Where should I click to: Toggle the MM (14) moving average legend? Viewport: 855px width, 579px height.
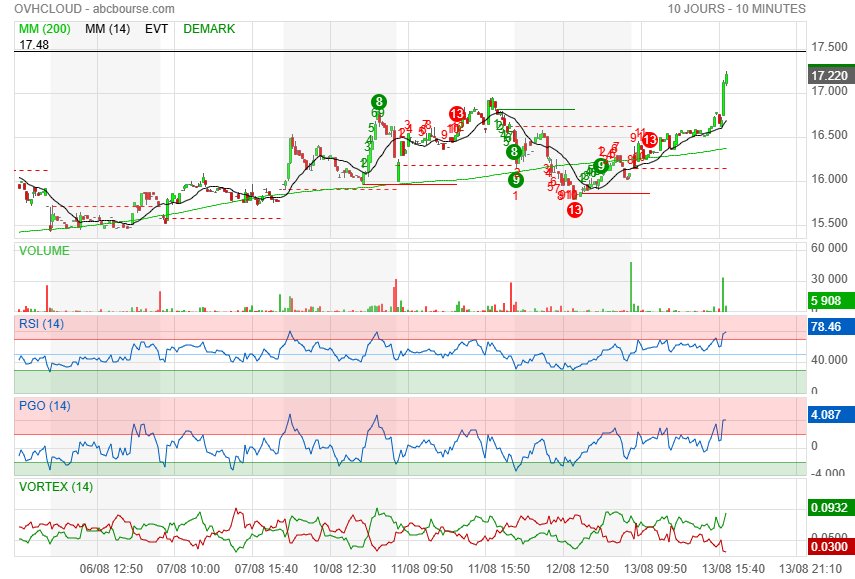pyautogui.click(x=107, y=29)
